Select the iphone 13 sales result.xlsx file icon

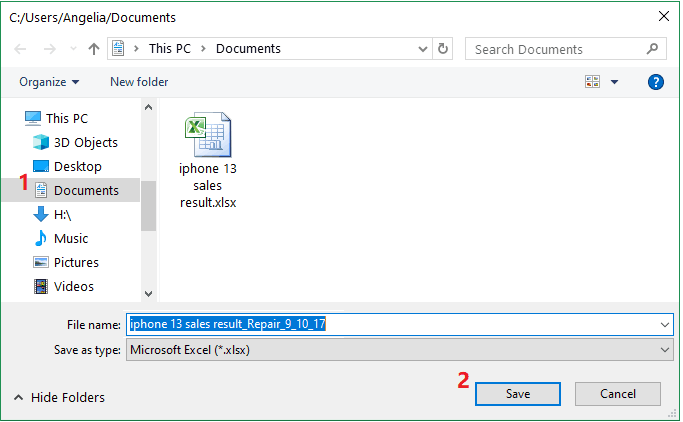click(208, 135)
